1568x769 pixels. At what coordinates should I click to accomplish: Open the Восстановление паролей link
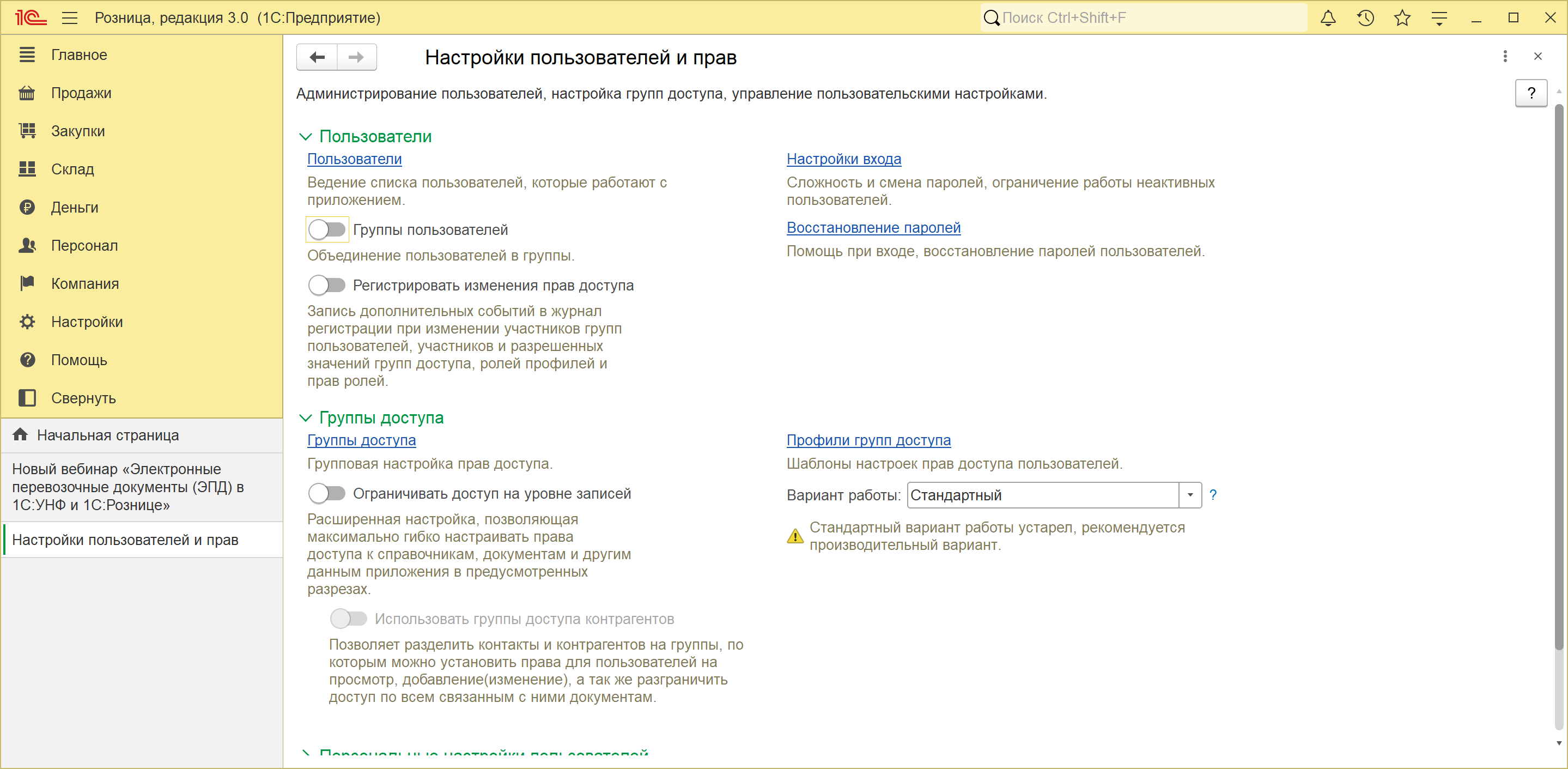pyautogui.click(x=873, y=228)
